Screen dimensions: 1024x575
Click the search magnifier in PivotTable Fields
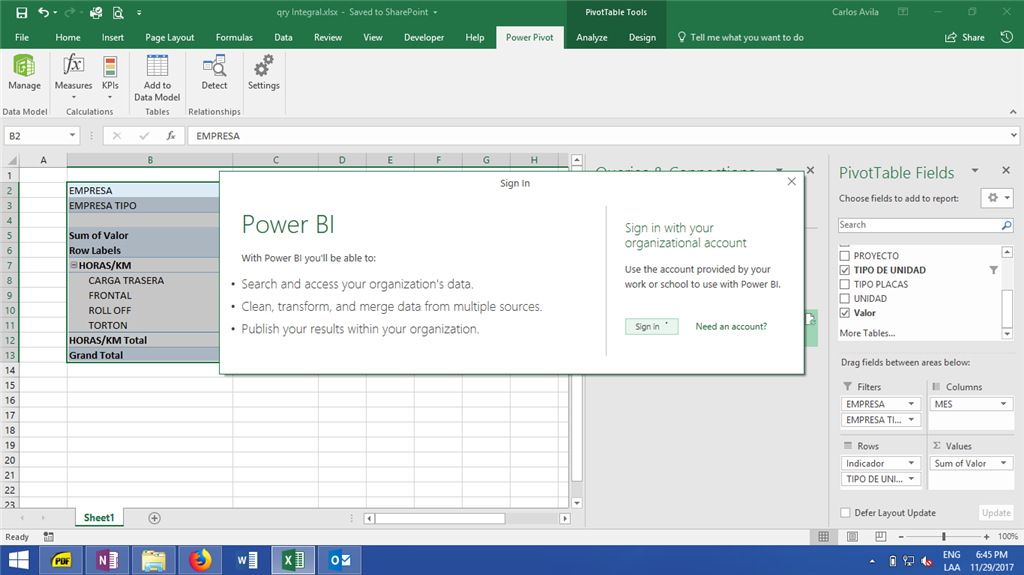1006,225
